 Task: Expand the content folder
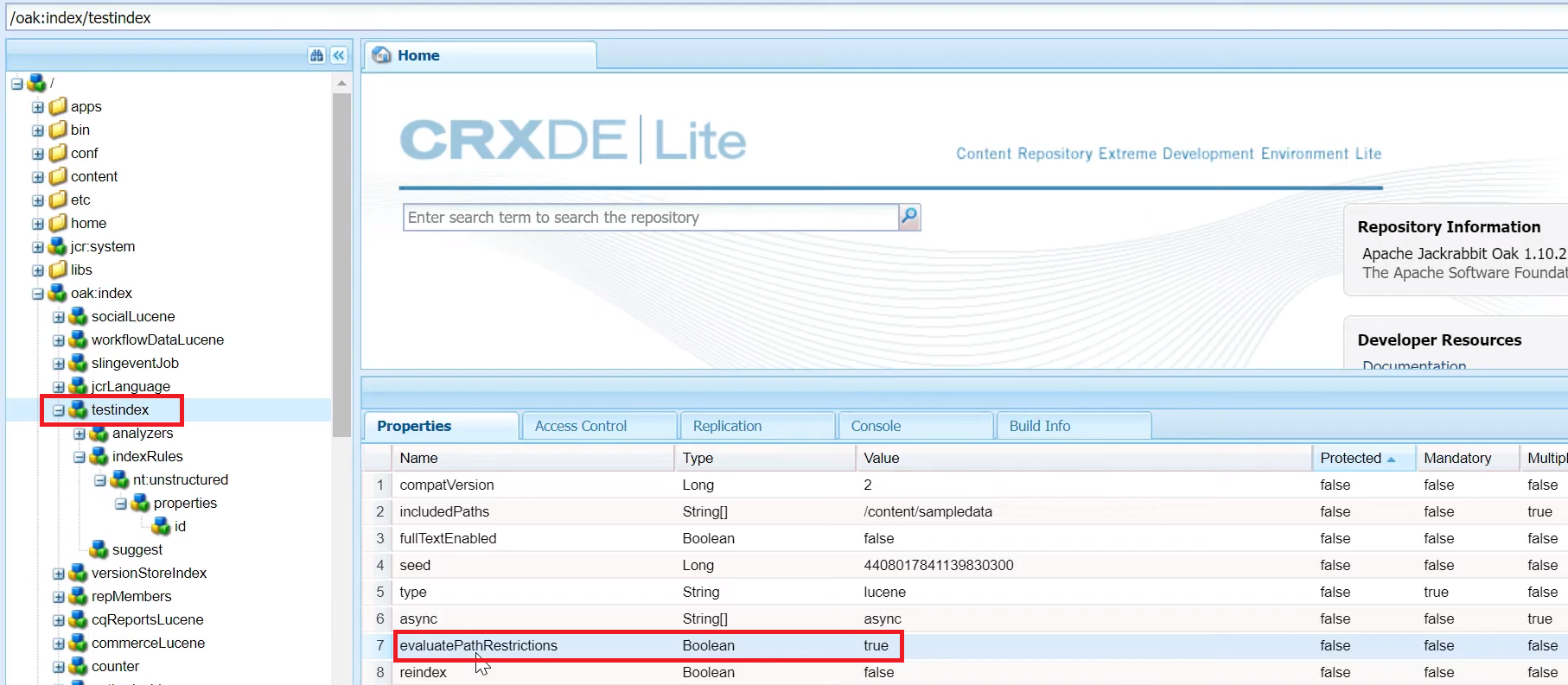click(x=38, y=177)
